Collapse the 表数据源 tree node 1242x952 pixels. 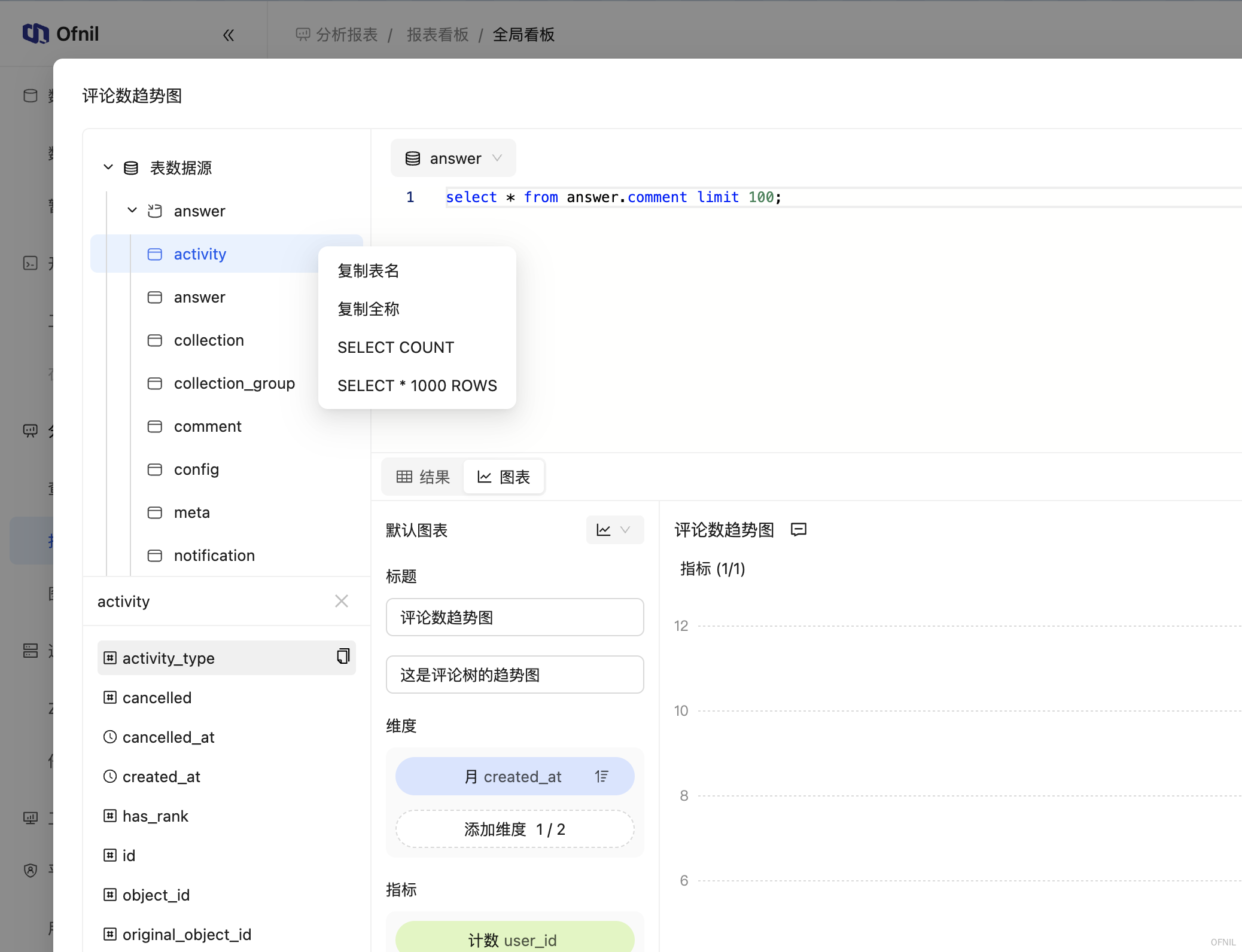pos(108,167)
